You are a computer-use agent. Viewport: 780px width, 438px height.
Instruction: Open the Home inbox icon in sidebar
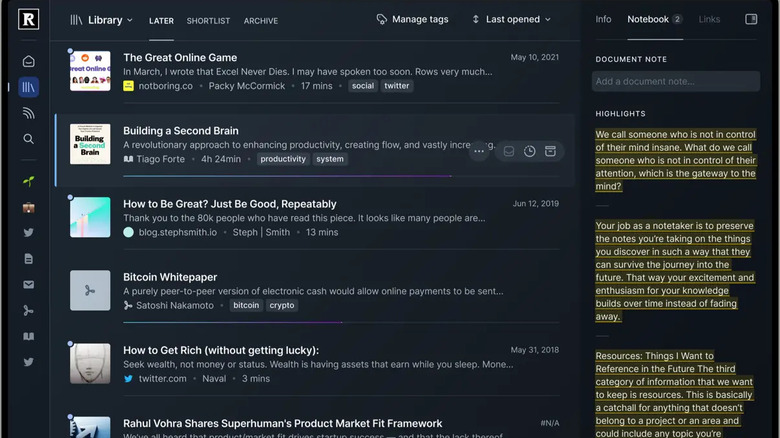coord(28,62)
